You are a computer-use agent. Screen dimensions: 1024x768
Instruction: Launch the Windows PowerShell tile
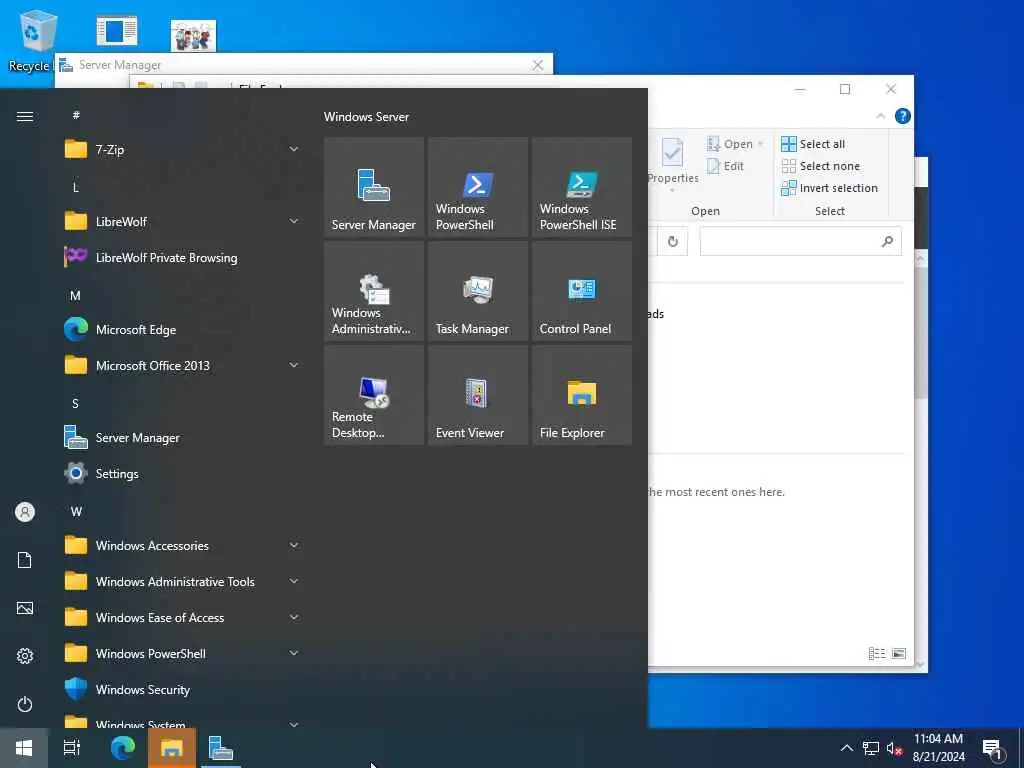point(477,187)
